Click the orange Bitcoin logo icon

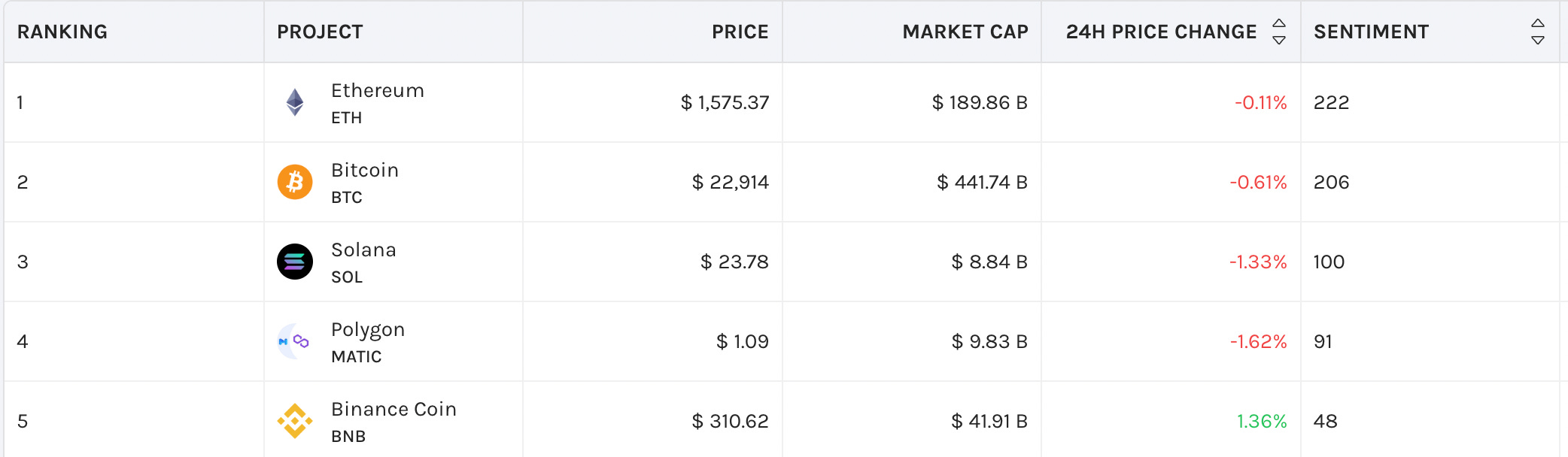coord(295,182)
